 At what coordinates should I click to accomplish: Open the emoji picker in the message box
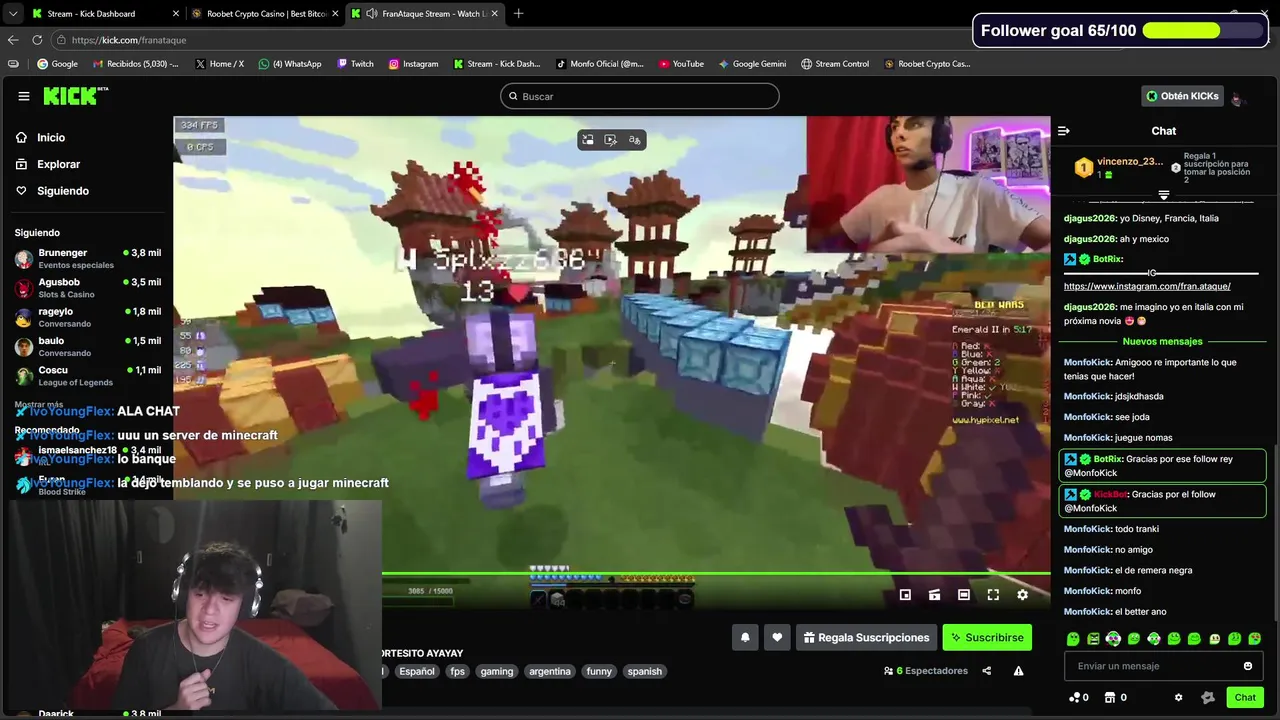coord(1247,666)
